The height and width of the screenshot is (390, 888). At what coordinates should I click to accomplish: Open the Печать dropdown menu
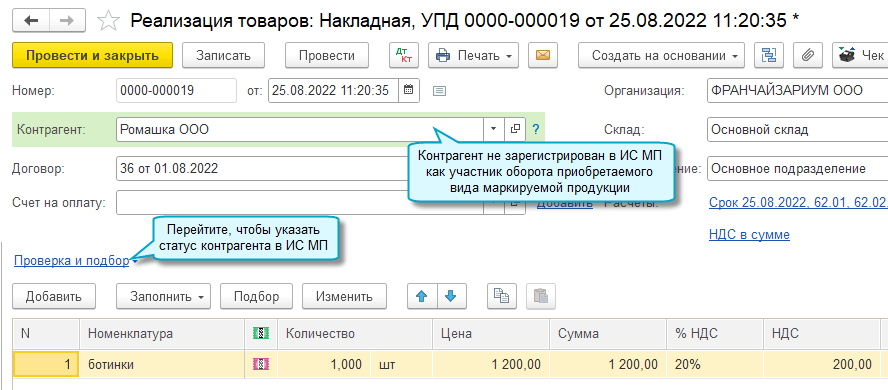click(x=473, y=55)
